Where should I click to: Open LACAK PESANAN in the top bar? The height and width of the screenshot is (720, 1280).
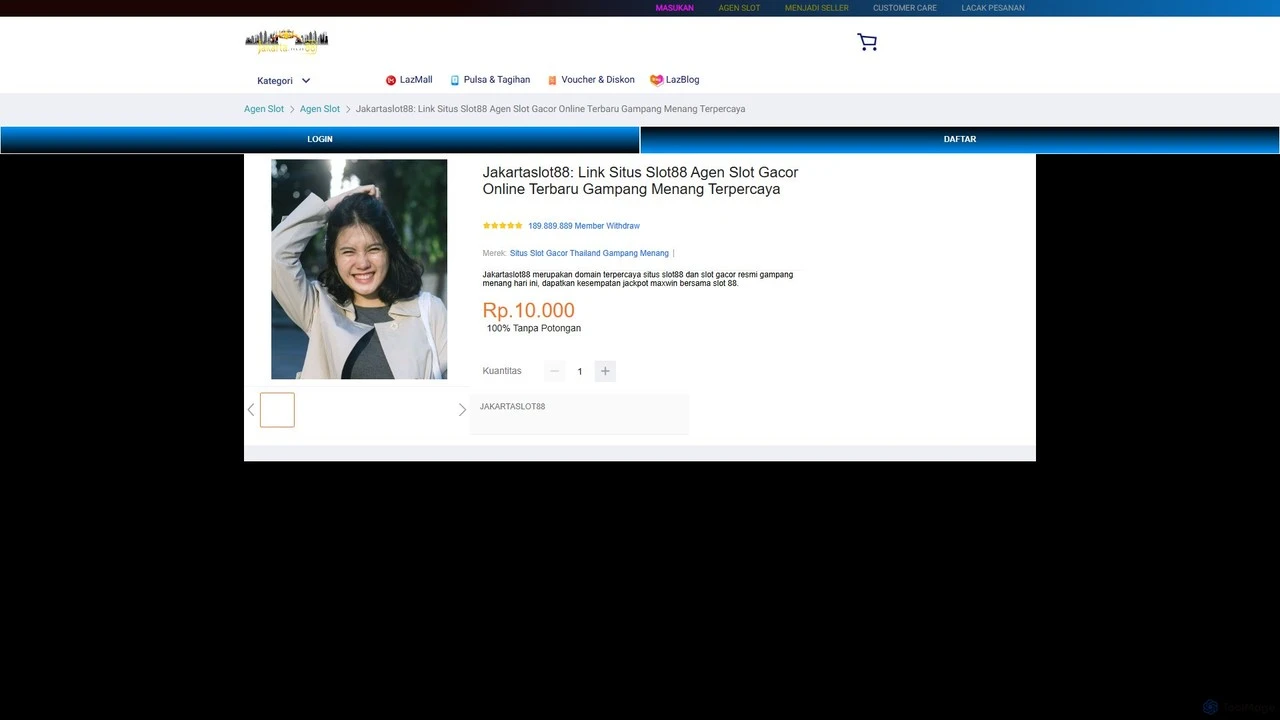[993, 8]
